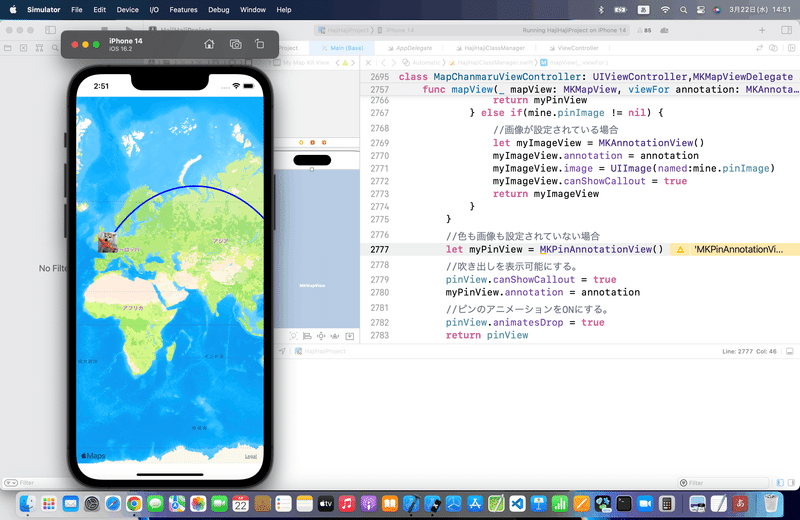
Task: Open the Simulator File menu
Action: click(77, 10)
